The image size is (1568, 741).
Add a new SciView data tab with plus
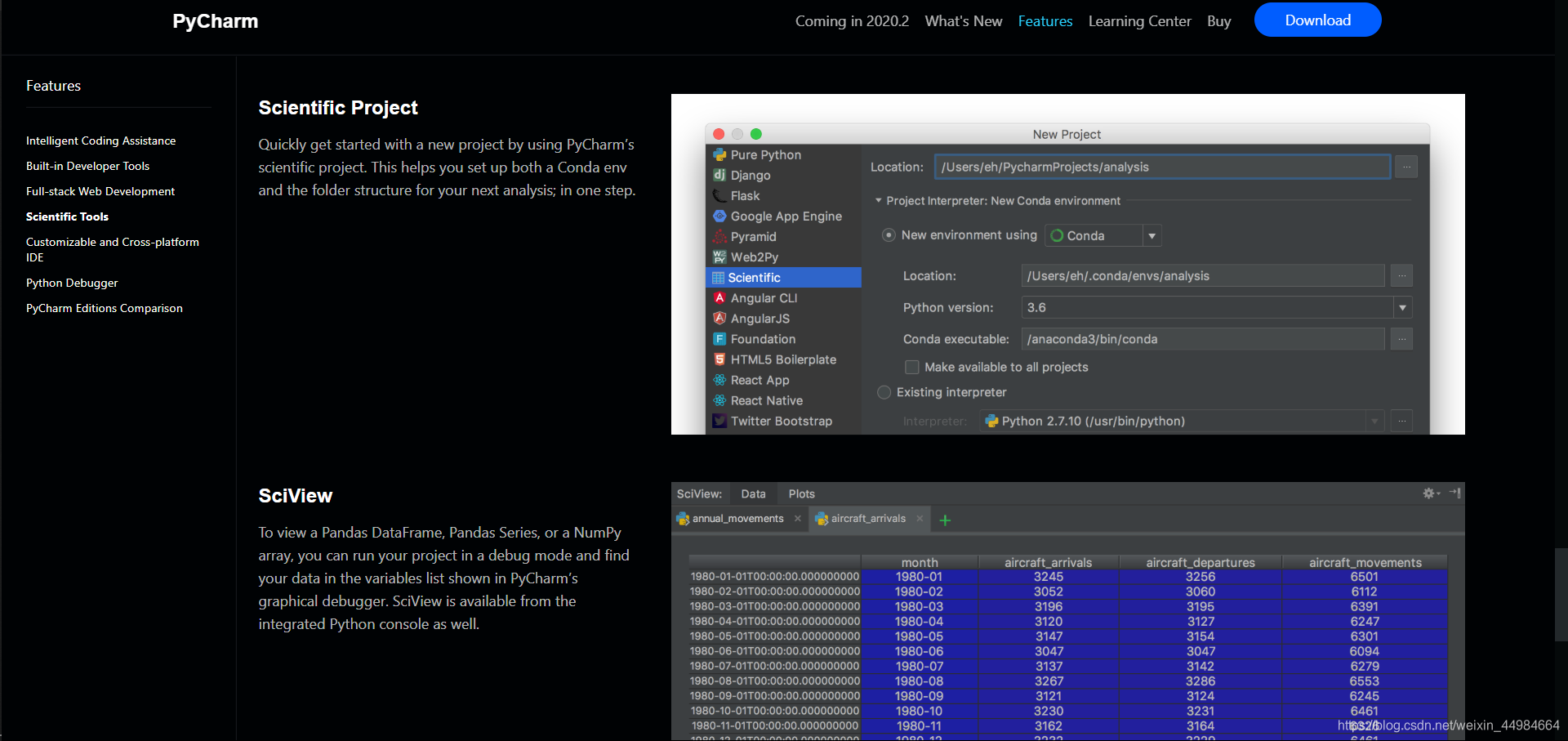945,520
